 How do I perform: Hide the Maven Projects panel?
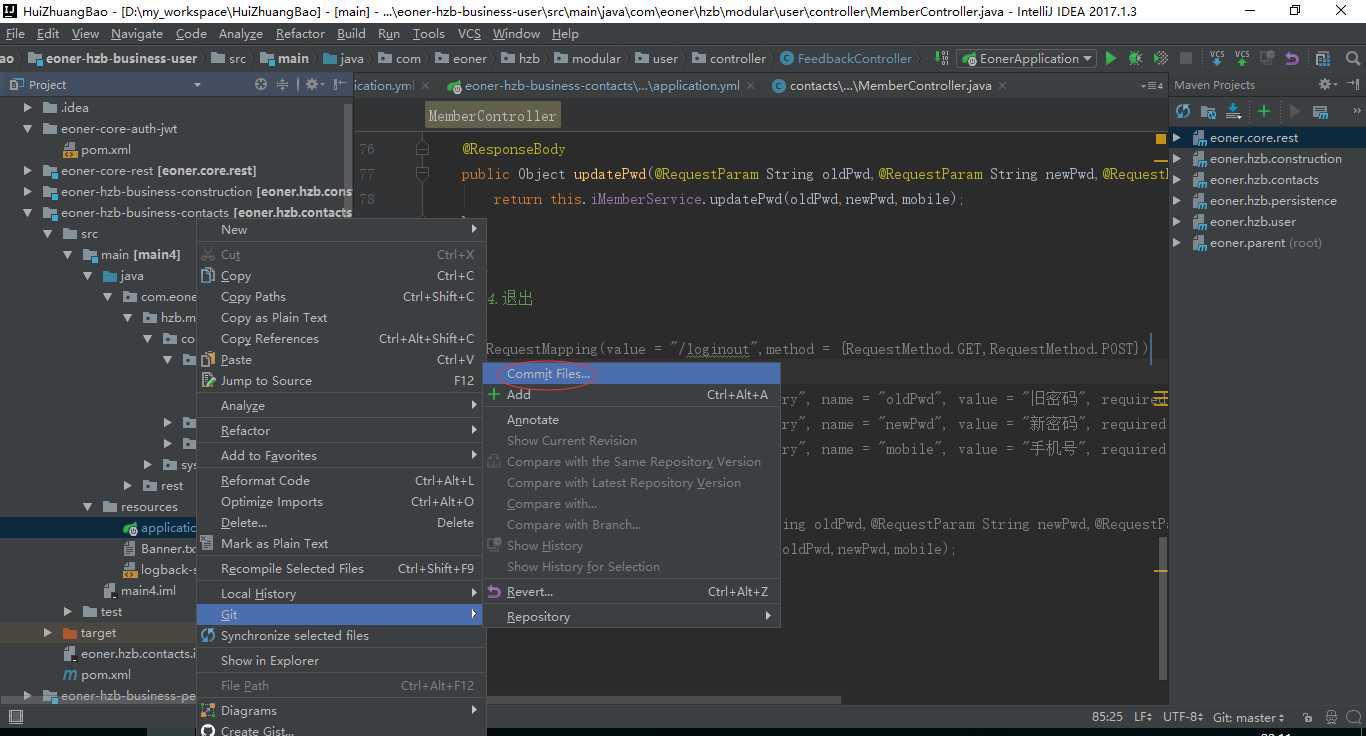point(1353,85)
